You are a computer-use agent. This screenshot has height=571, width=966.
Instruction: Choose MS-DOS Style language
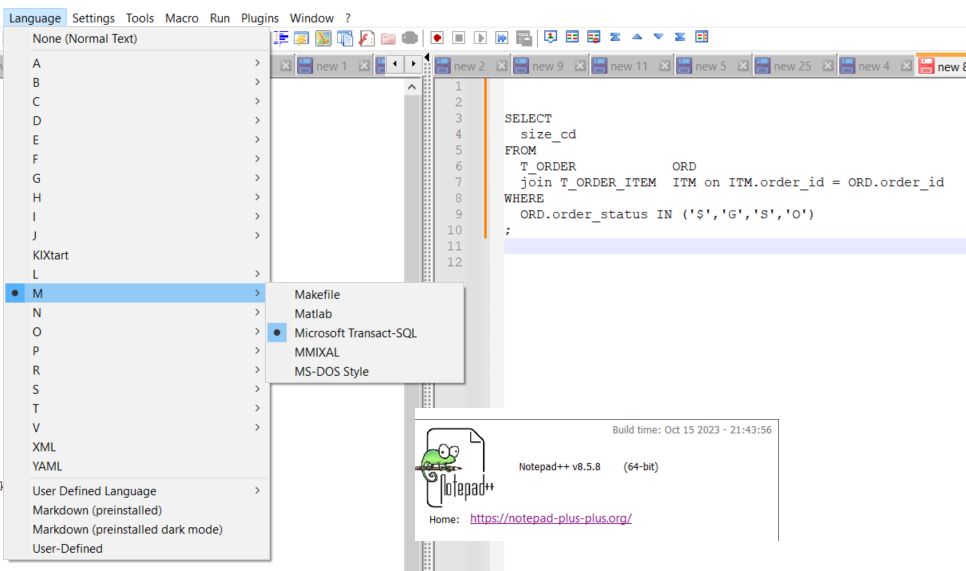pos(365,372)
